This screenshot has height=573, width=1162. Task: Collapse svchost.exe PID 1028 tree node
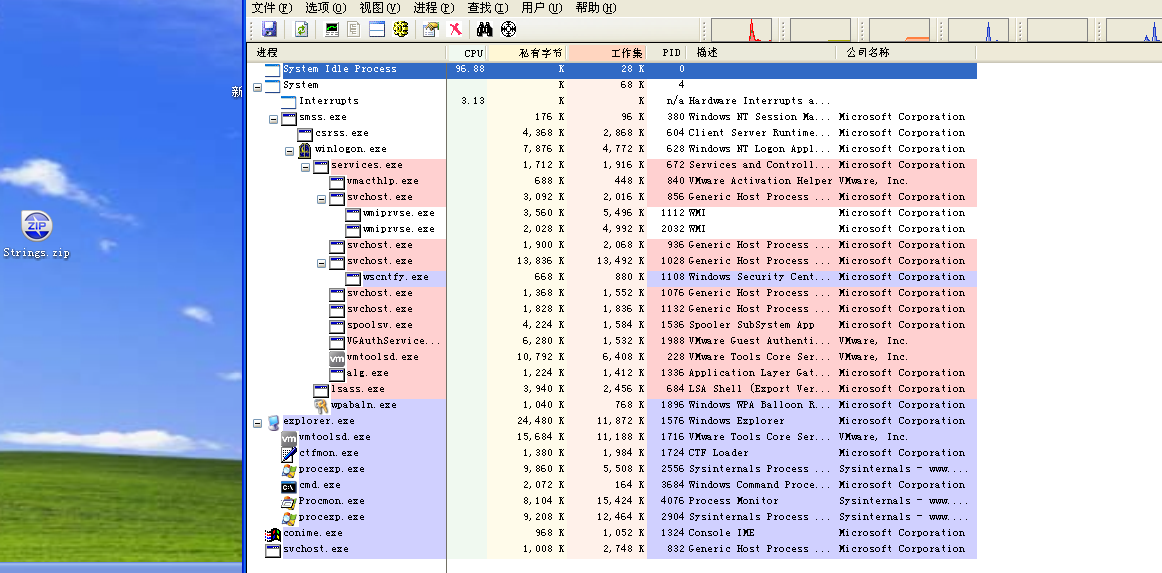click(x=322, y=262)
